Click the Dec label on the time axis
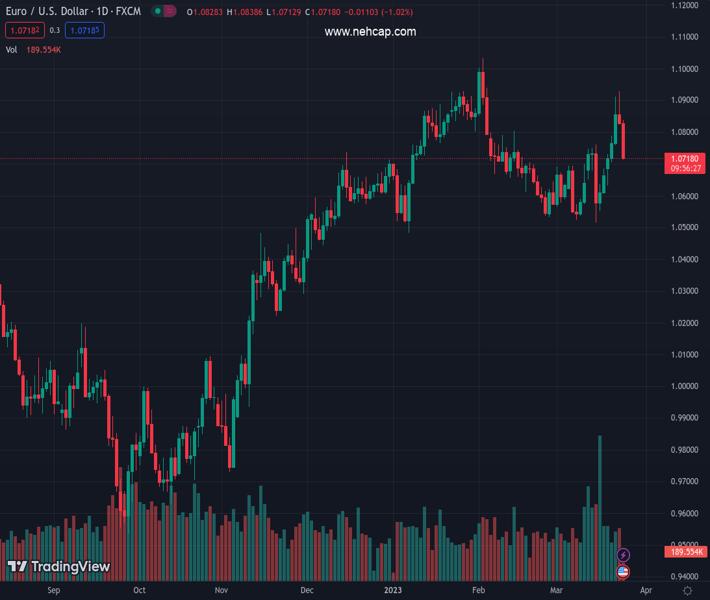Viewport: 710px width, 600px height. click(306, 591)
